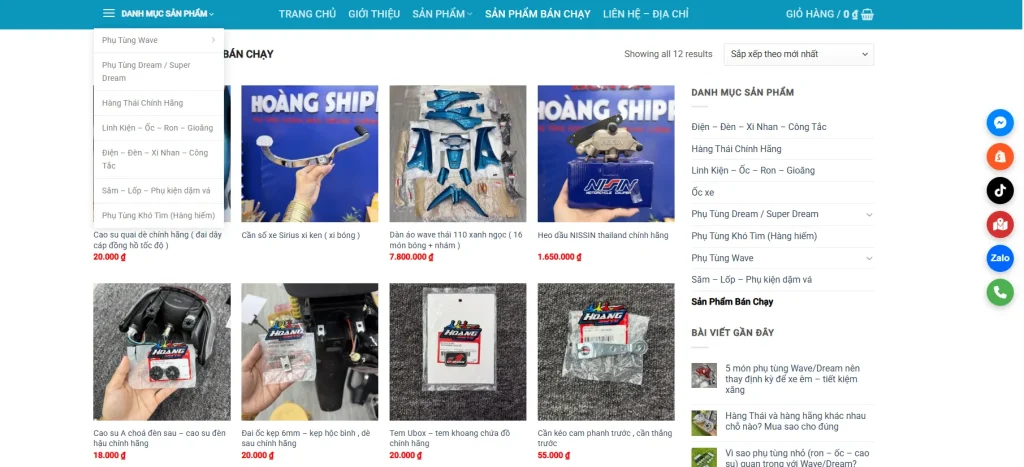The width and height of the screenshot is (1024, 467).
Task: Open the Sản Phẩm menu dropdown
Action: coord(442,14)
